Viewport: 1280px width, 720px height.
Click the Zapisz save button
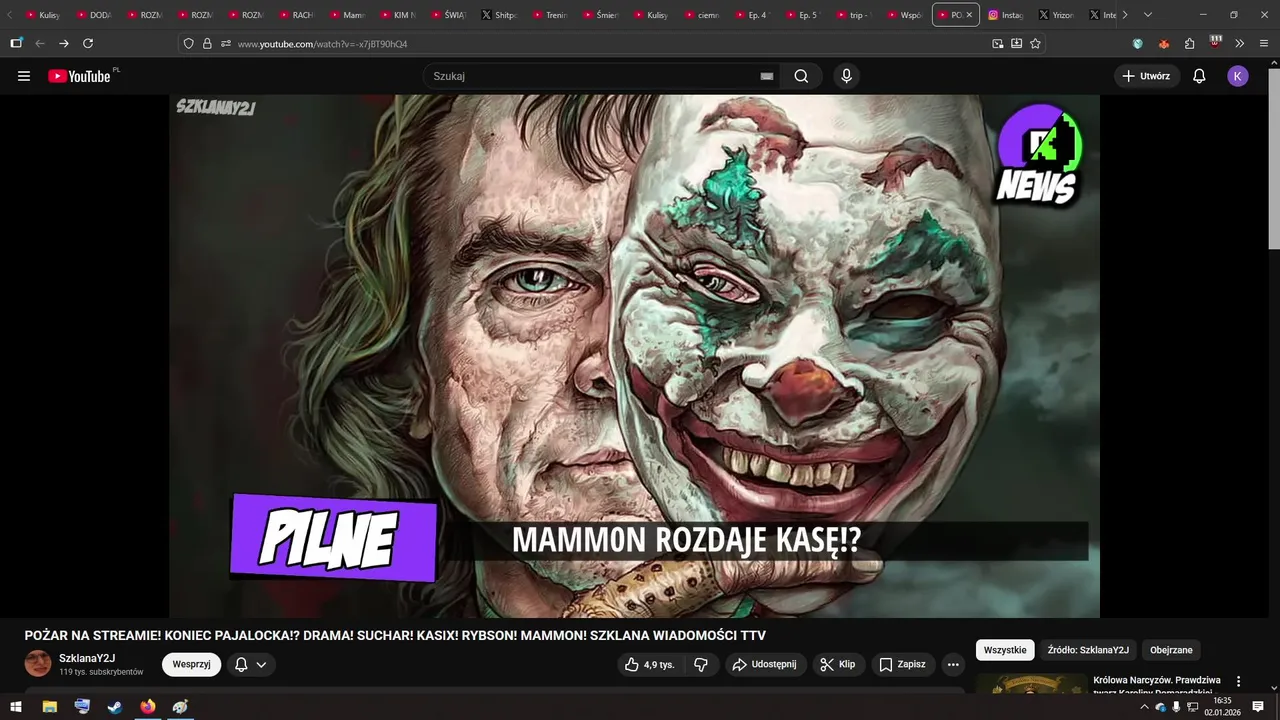(x=902, y=664)
